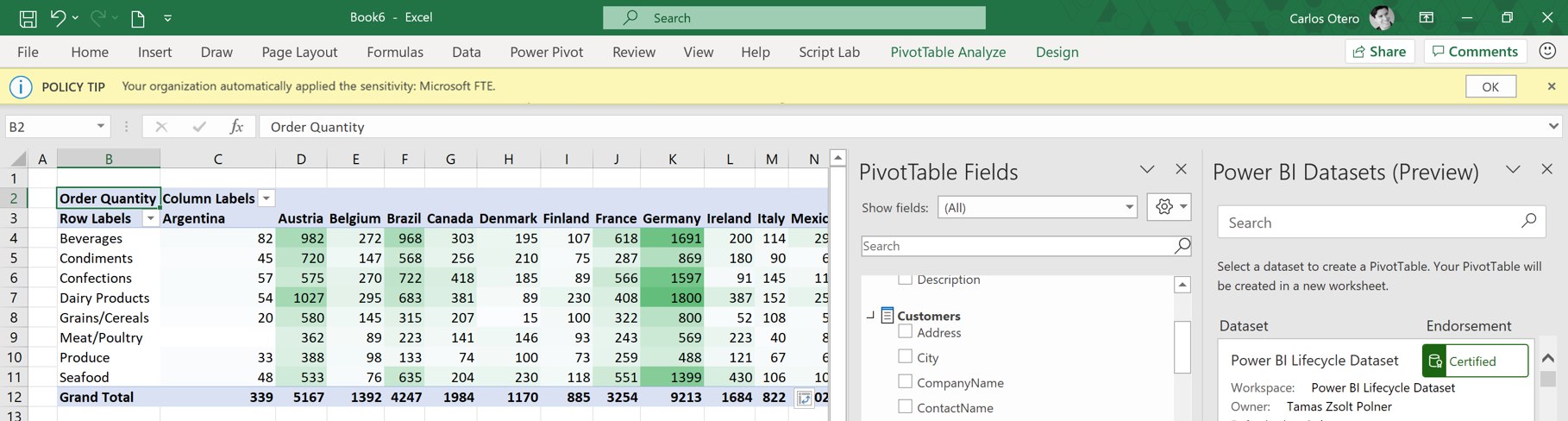This screenshot has width=1568, height=421.
Task: Open the Power Pivot tab
Action: click(546, 52)
